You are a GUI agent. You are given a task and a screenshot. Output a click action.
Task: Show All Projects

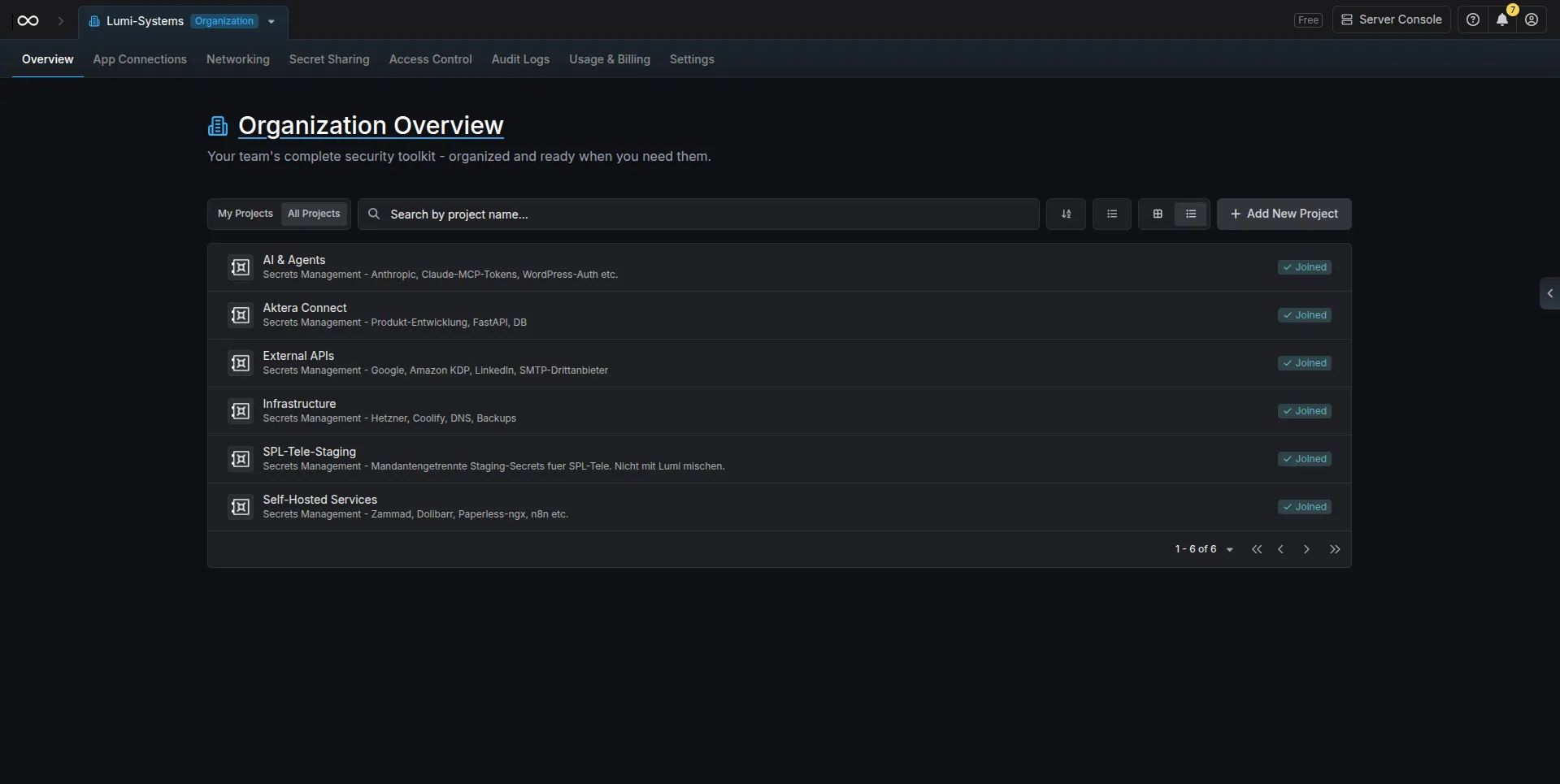pos(314,214)
